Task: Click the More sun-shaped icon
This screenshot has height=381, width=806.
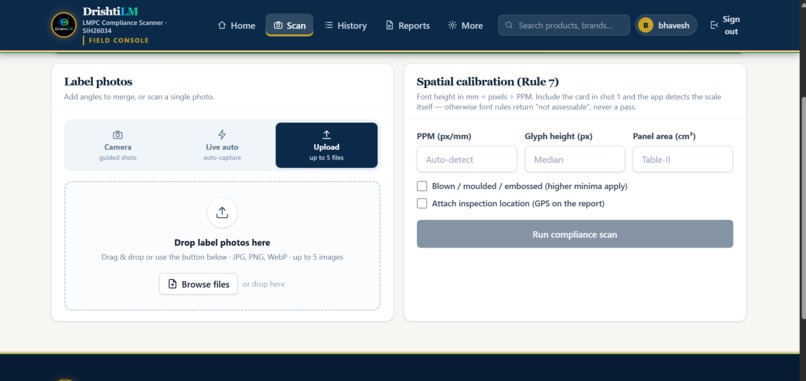Action: point(452,25)
